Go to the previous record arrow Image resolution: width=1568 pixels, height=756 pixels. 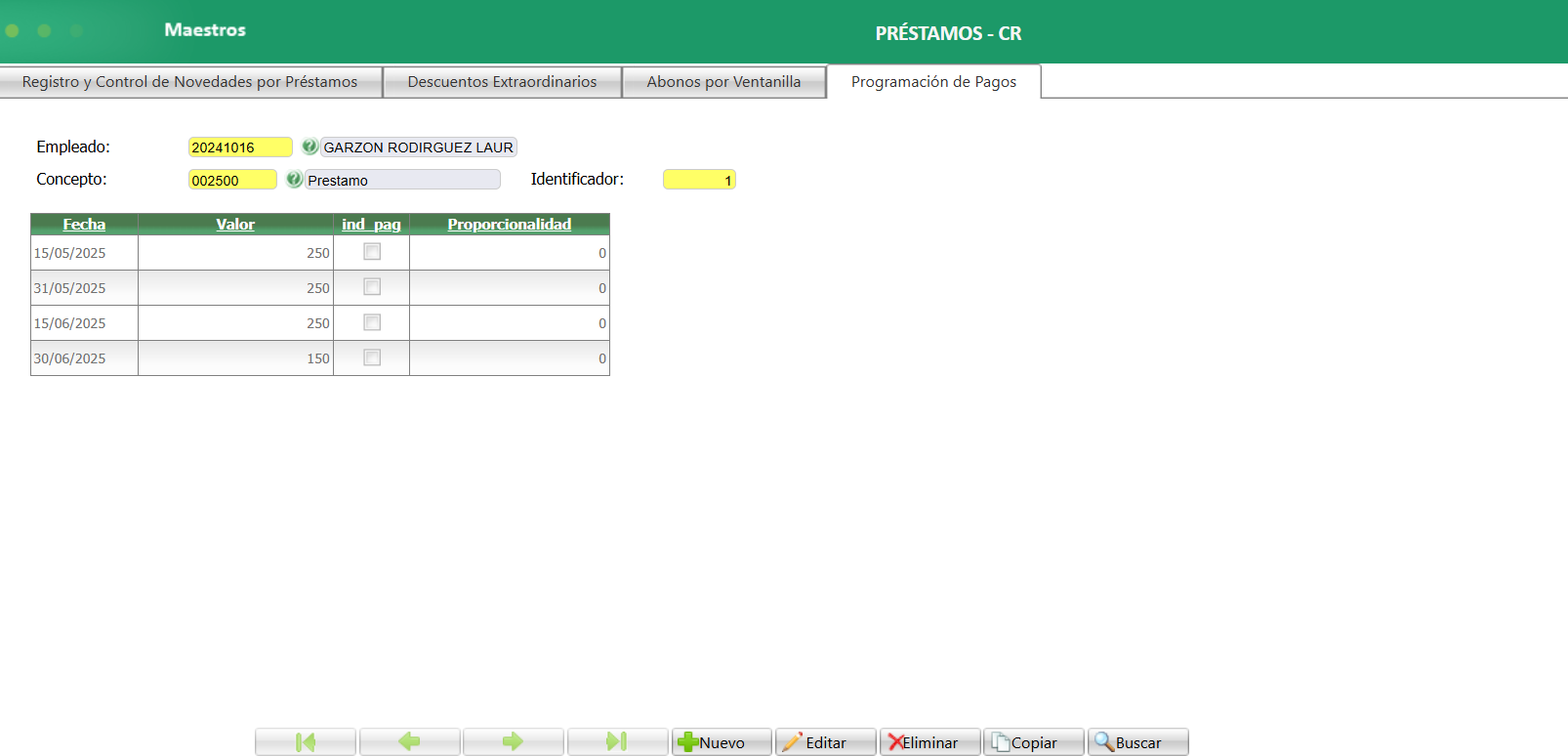410,742
